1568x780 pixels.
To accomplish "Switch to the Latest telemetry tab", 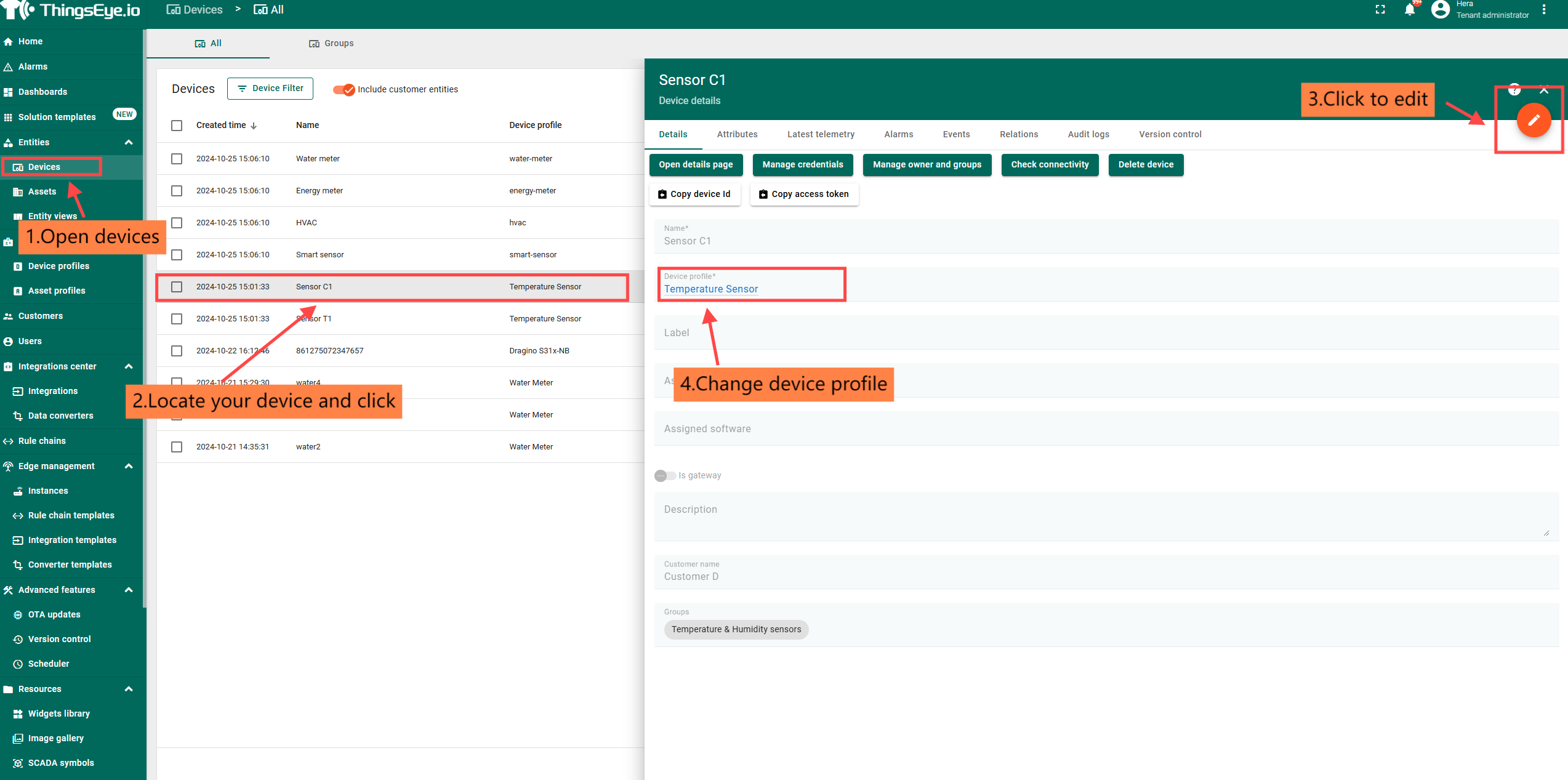I will pos(821,134).
